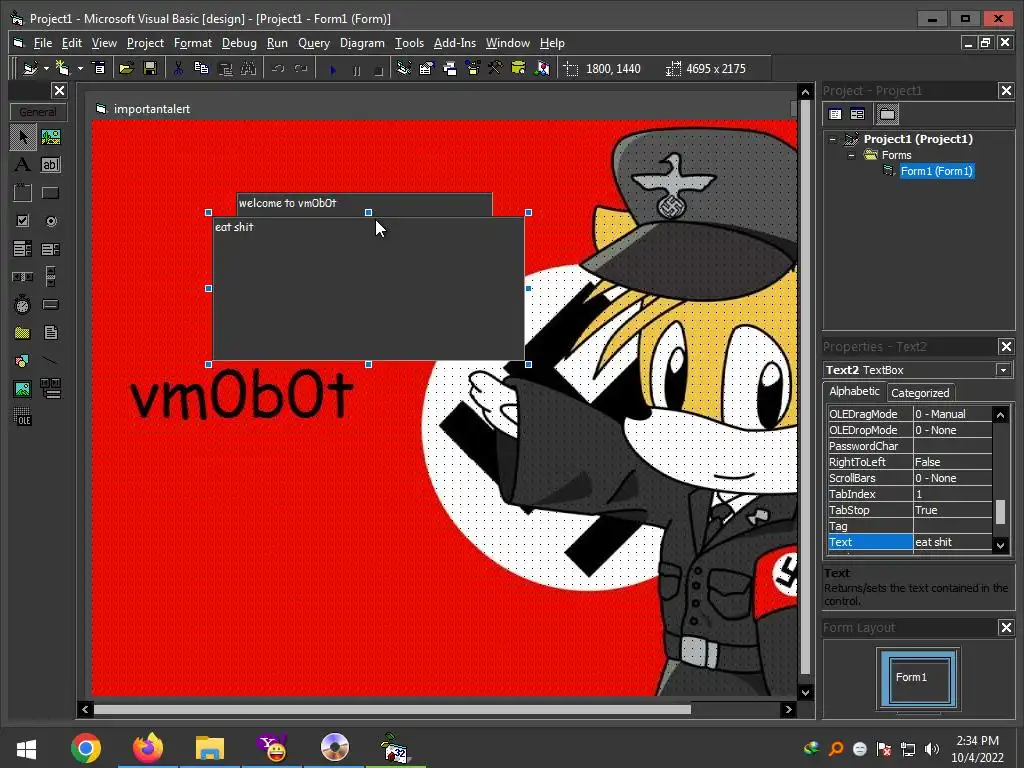Open the File menu
This screenshot has height=768, width=1024.
coord(42,43)
